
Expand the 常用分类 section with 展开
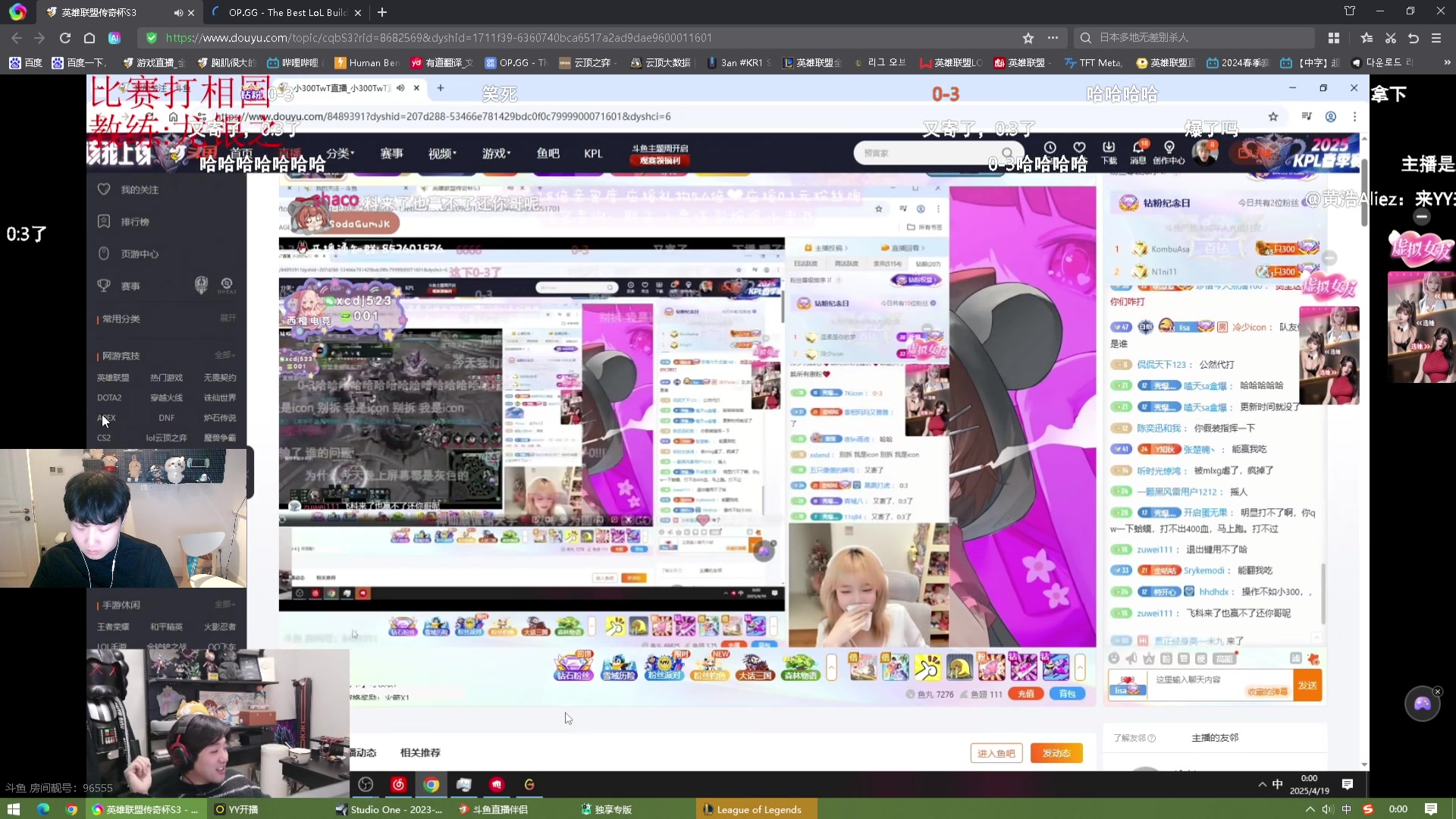point(227,318)
